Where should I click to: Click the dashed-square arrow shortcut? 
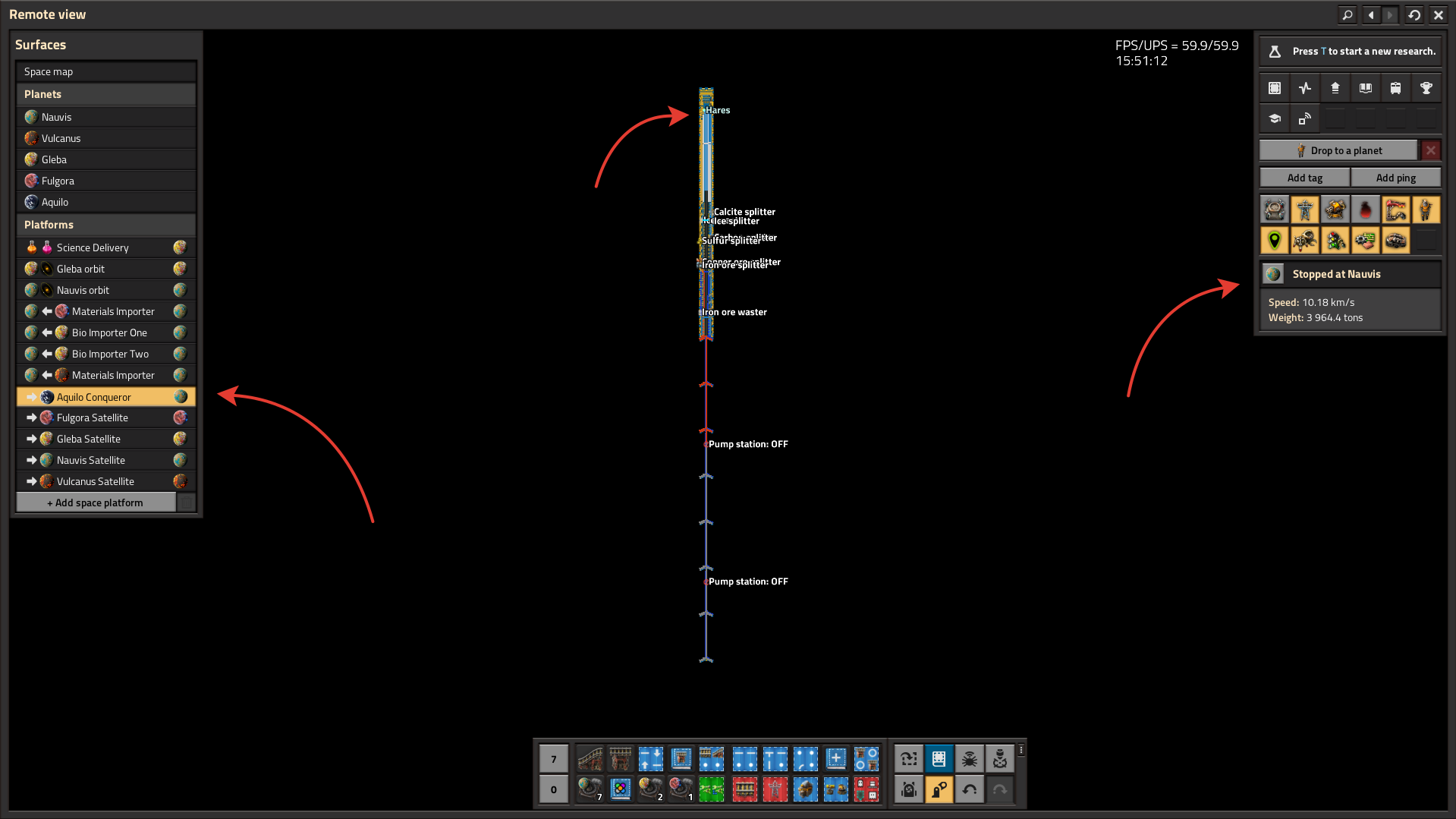click(x=908, y=758)
